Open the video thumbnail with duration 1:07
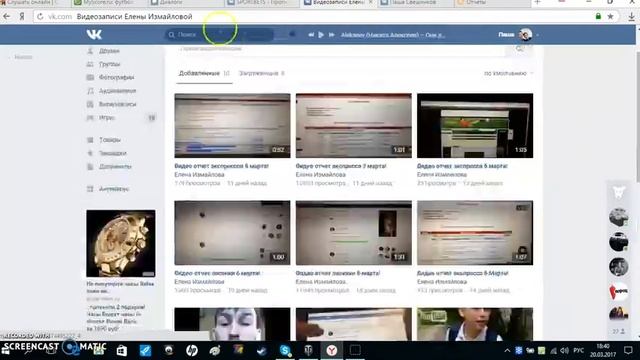Image resolution: width=640 pixels, height=360 pixels. coord(475,233)
